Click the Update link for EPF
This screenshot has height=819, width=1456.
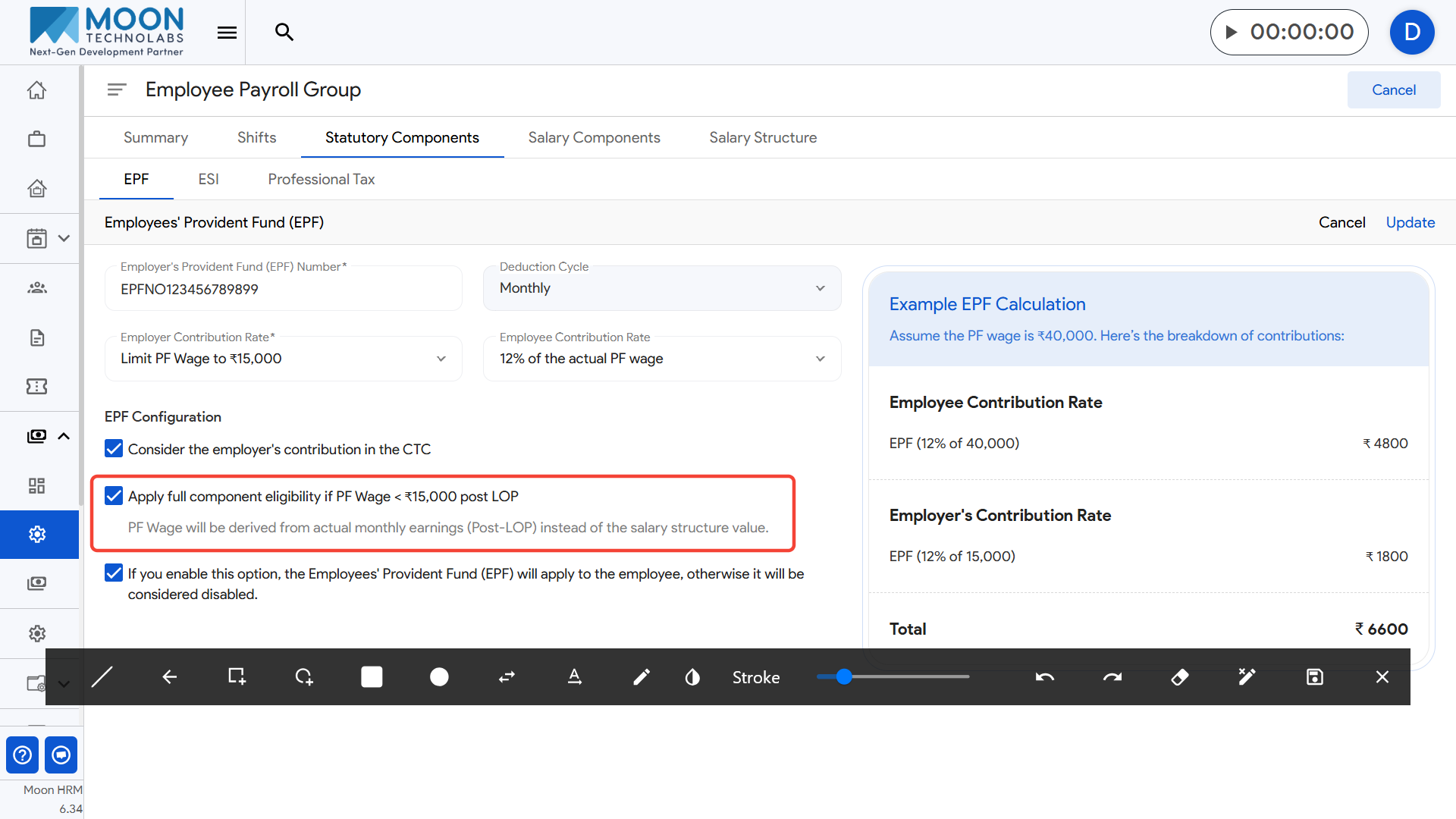pos(1410,222)
